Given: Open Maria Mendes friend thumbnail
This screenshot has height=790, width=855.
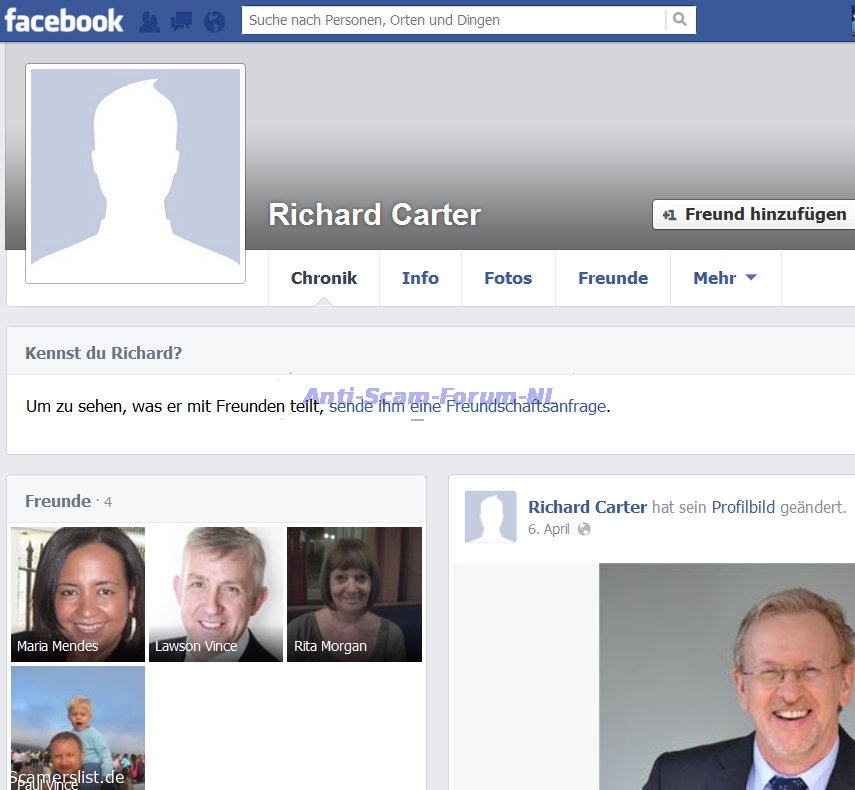Looking at the screenshot, I should (78, 594).
